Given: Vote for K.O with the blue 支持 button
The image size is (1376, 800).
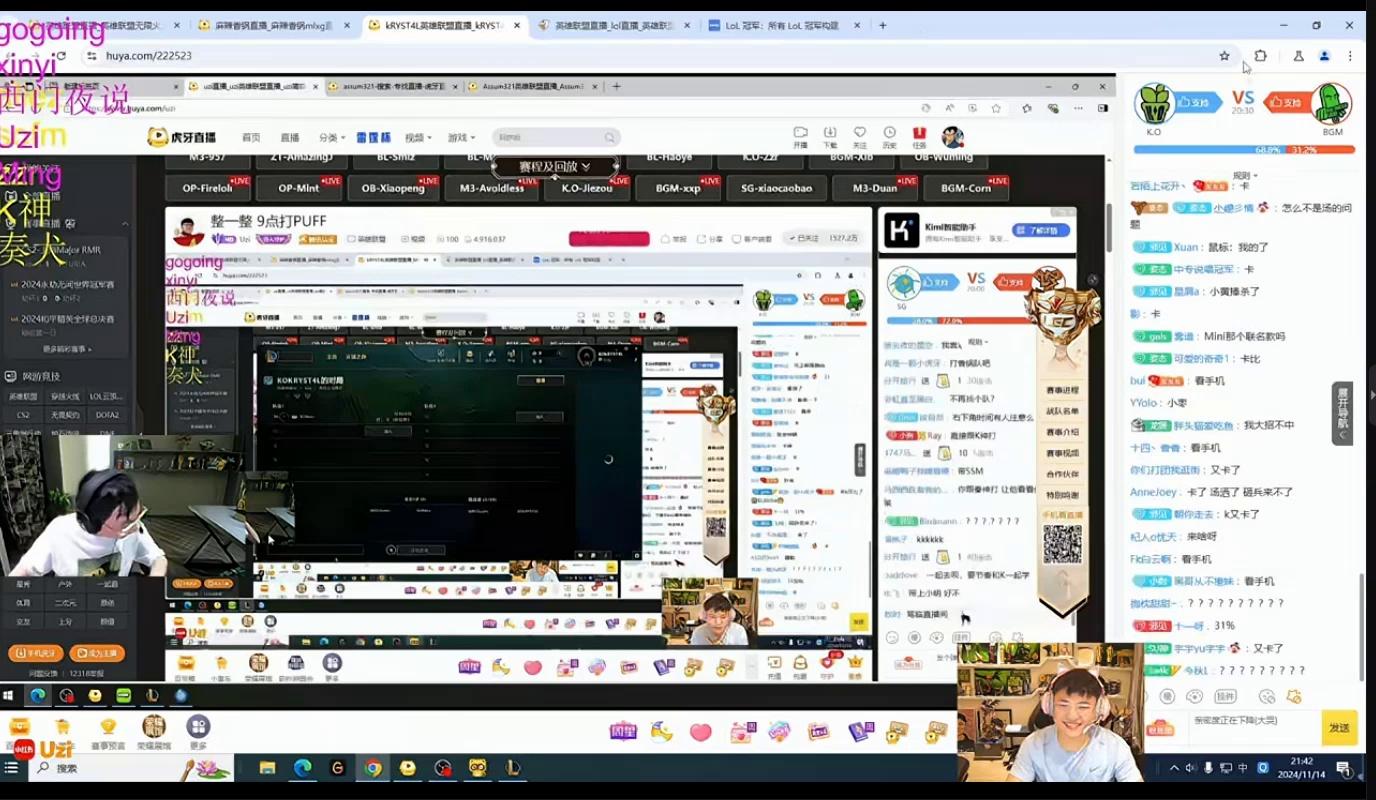Looking at the screenshot, I should (x=1198, y=102).
